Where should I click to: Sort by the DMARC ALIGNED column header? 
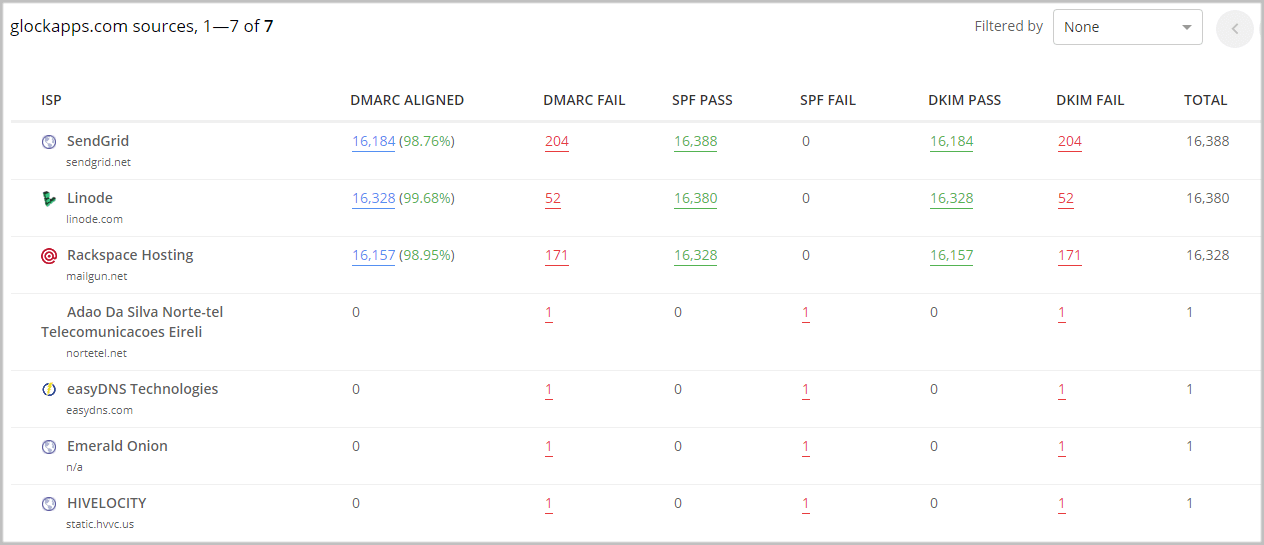(x=407, y=100)
